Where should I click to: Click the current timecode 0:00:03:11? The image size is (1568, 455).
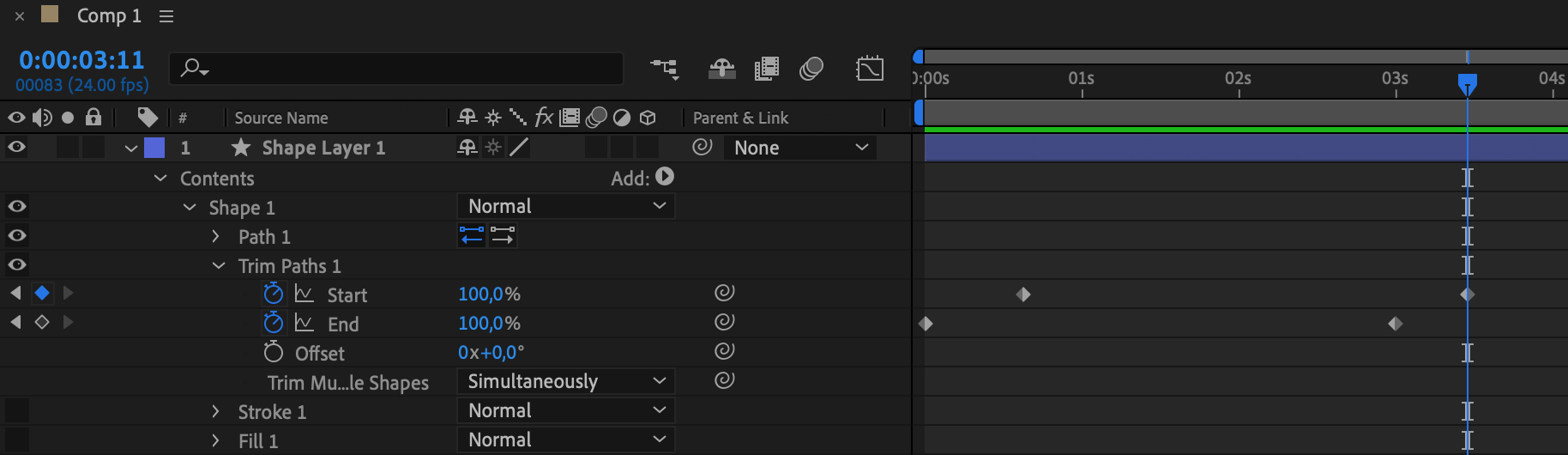(x=81, y=60)
